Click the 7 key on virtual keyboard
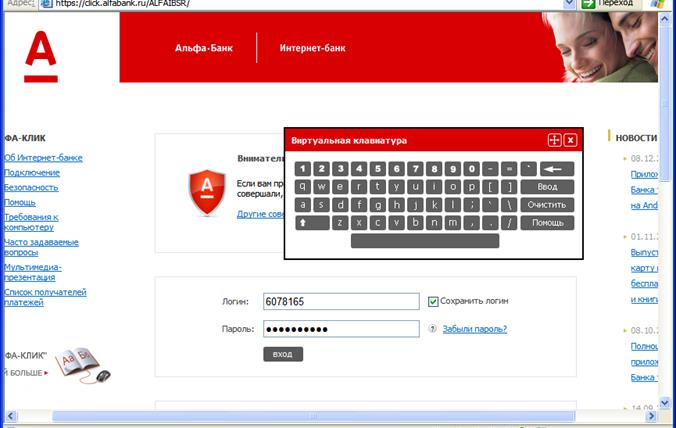Viewport: 676px width, 428px height. pyautogui.click(x=416, y=169)
